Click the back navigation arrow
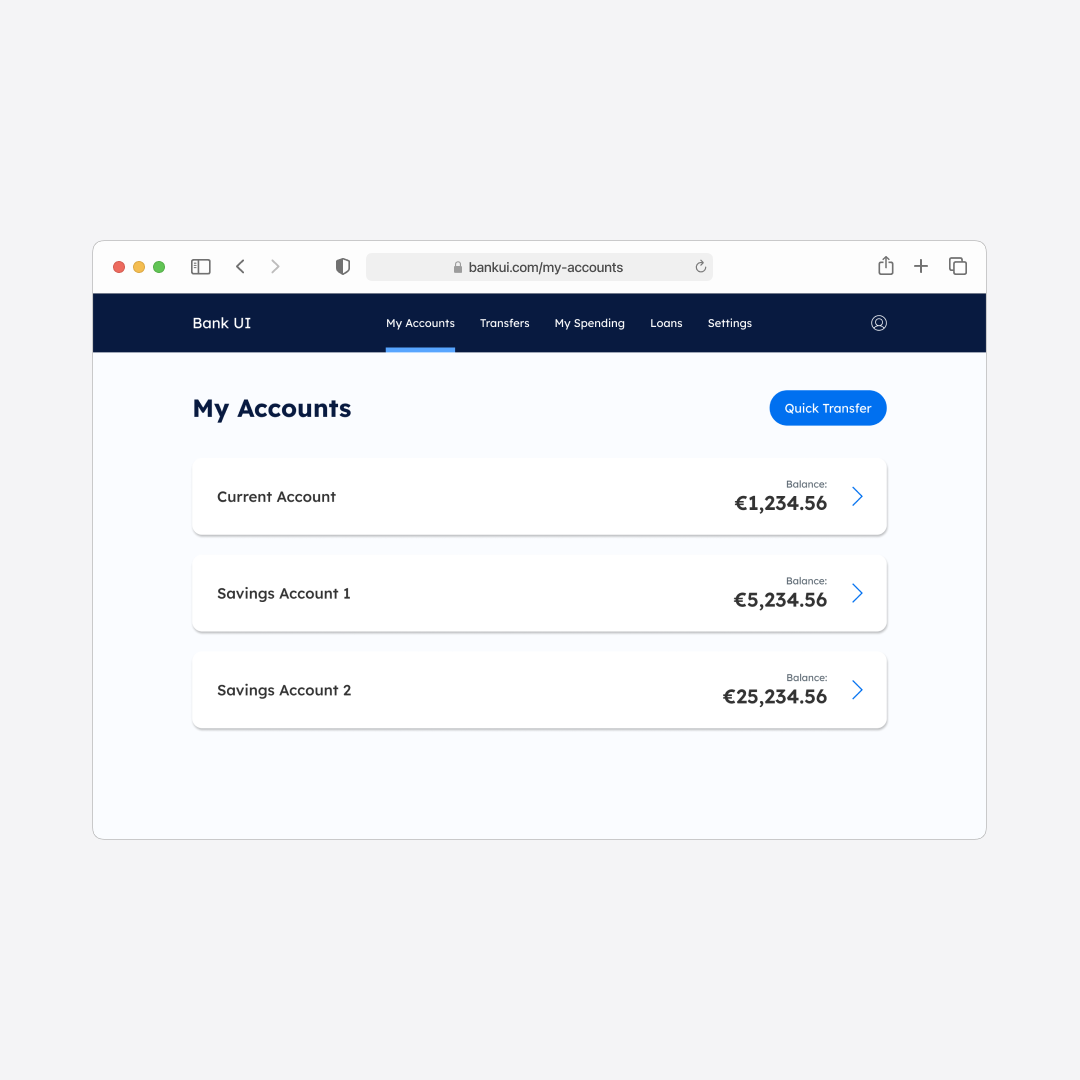This screenshot has height=1080, width=1080. [x=240, y=266]
